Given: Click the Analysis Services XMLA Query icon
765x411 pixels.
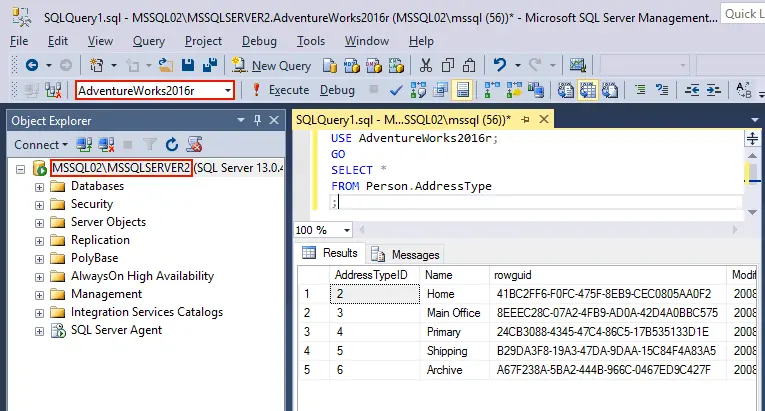Looking at the screenshot, I should [396, 65].
